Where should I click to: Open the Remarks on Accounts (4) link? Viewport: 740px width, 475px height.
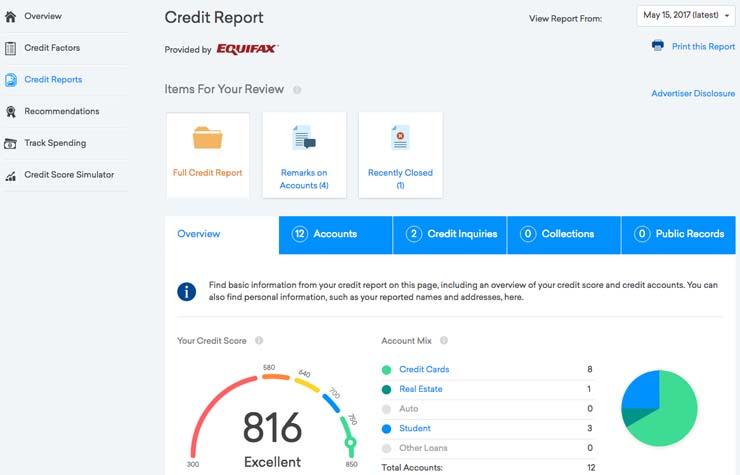(x=304, y=179)
